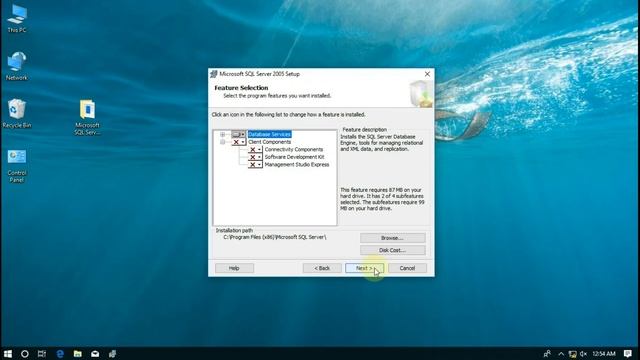The image size is (640, 360).
Task: Open the Action Center notifications icon
Action: pos(628,354)
